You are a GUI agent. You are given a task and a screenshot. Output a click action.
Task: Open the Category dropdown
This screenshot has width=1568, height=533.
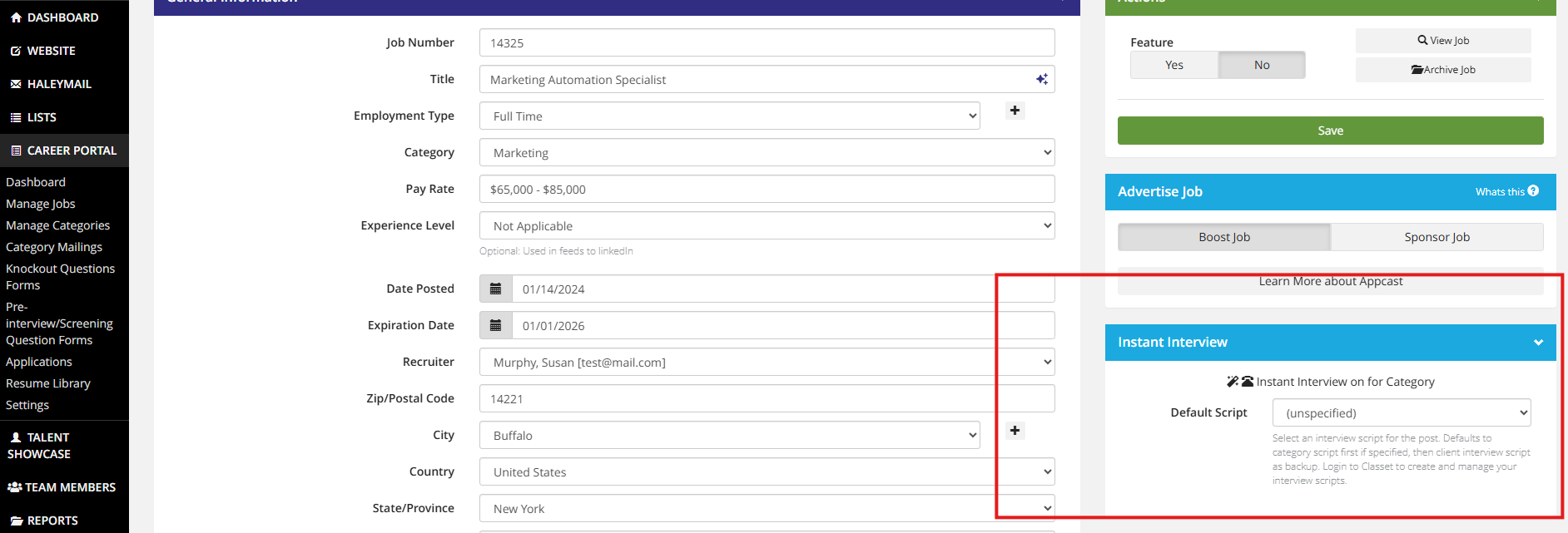click(x=767, y=153)
